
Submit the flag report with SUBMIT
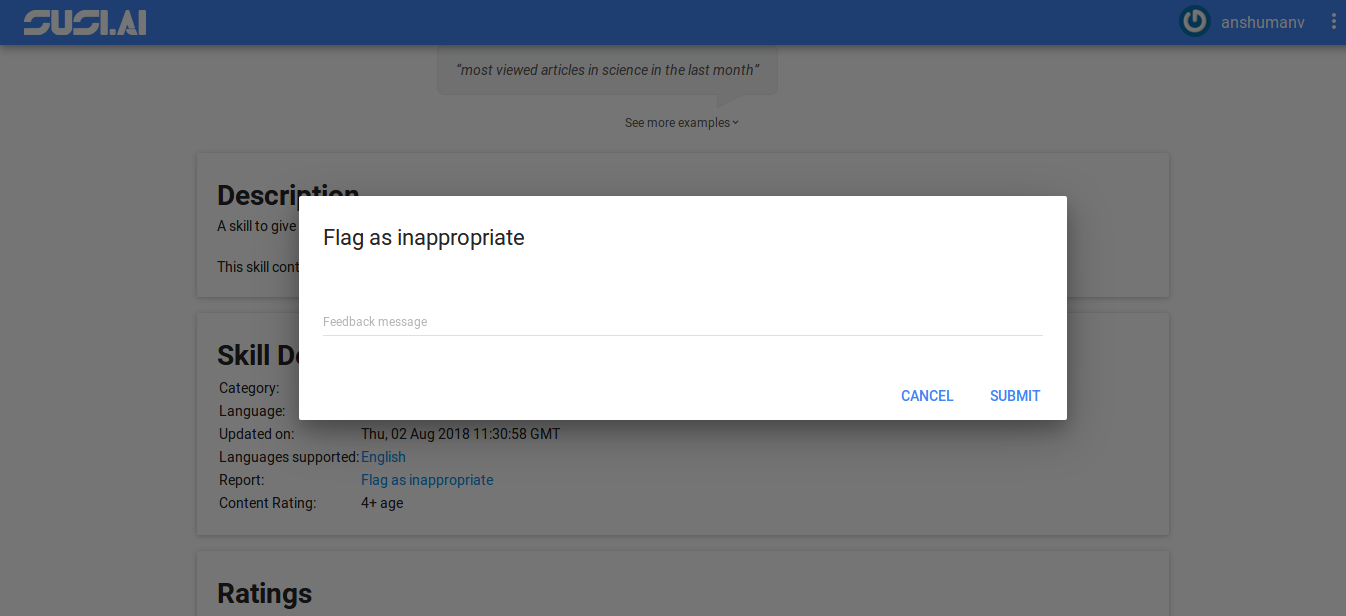tap(1015, 396)
